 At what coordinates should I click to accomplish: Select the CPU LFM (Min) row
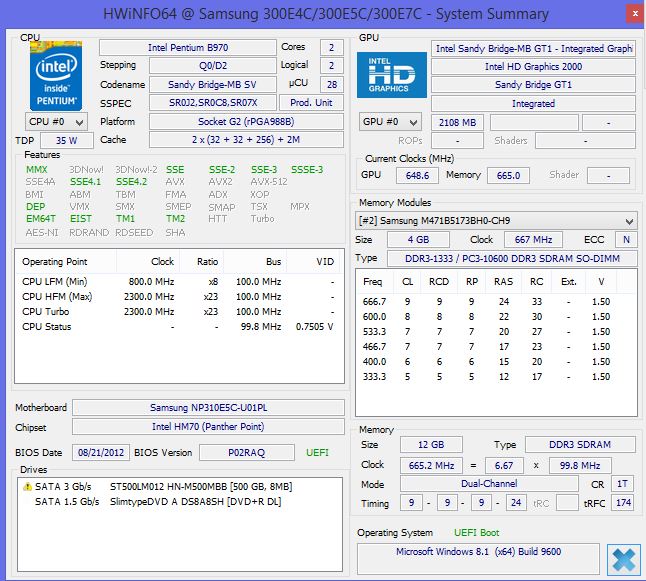pos(179,281)
